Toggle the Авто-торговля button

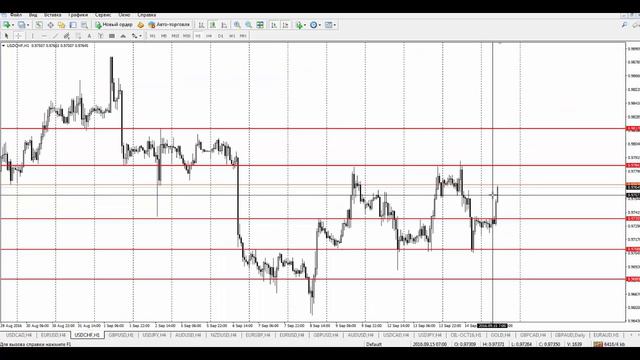coord(169,25)
